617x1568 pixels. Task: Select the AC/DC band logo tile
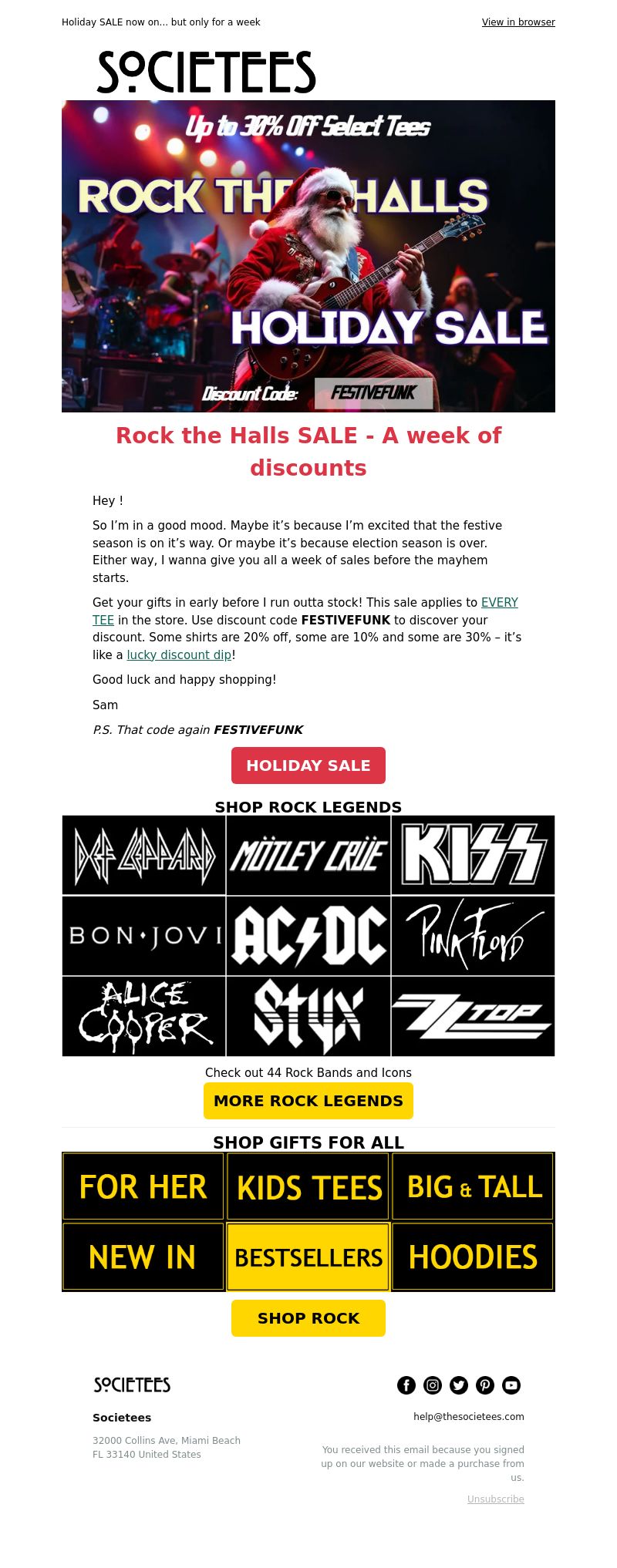pos(308,936)
